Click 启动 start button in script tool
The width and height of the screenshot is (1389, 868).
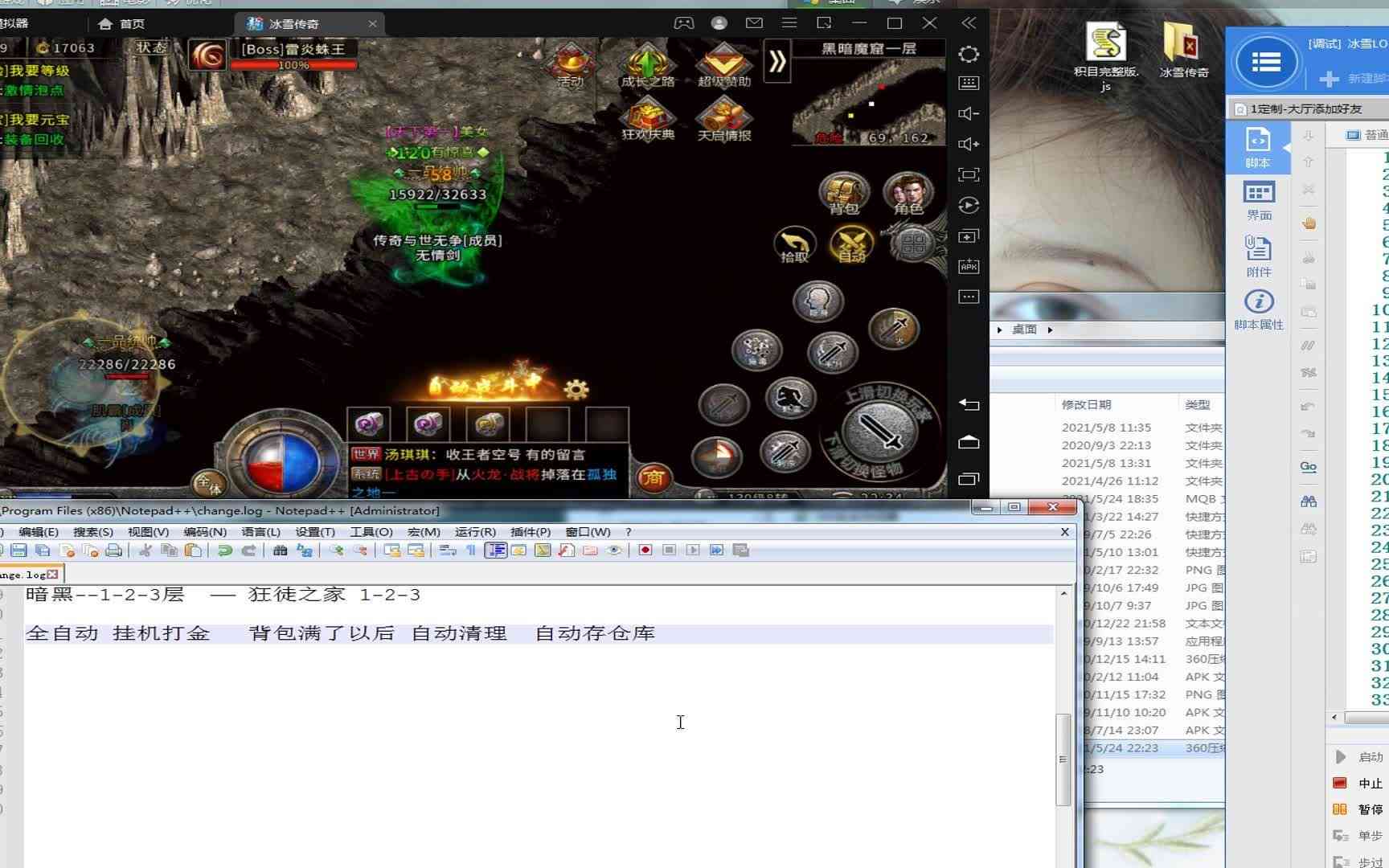(1359, 757)
